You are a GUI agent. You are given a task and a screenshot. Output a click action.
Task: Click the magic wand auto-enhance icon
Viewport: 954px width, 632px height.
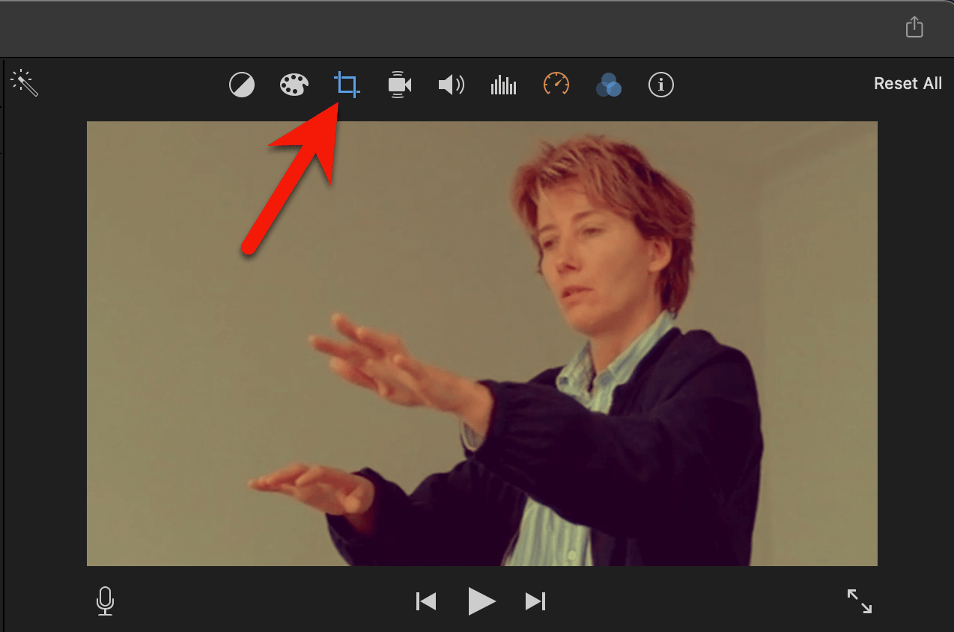click(x=24, y=83)
